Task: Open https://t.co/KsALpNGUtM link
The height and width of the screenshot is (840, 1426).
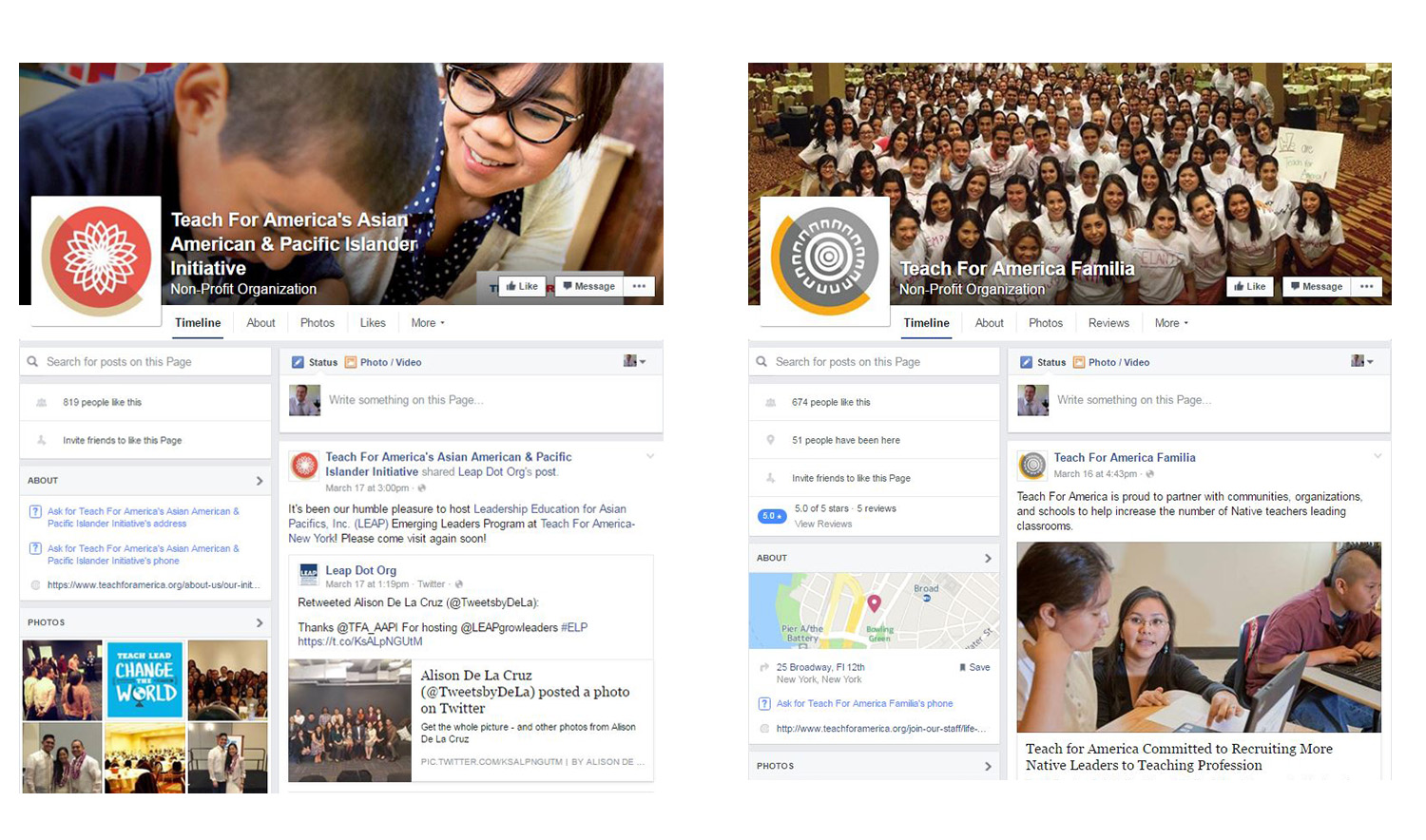Action: point(359,641)
